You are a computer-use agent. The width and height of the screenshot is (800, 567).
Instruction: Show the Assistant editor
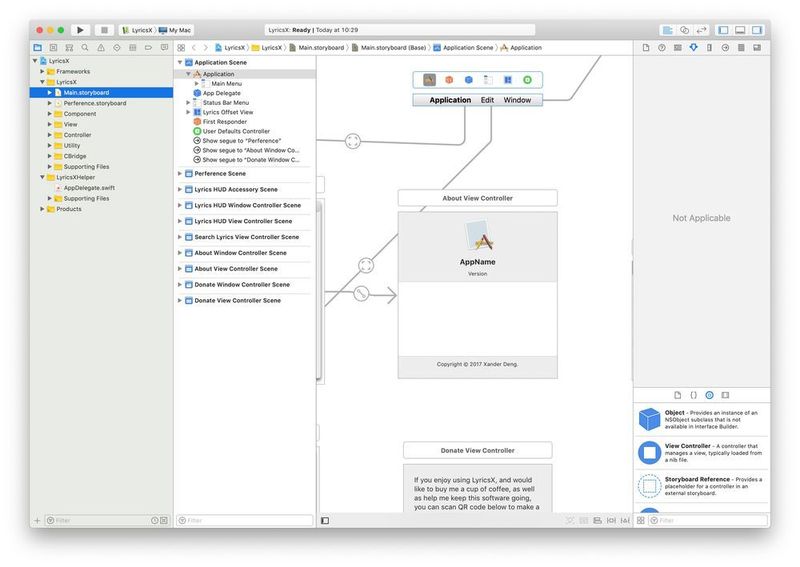click(x=685, y=30)
